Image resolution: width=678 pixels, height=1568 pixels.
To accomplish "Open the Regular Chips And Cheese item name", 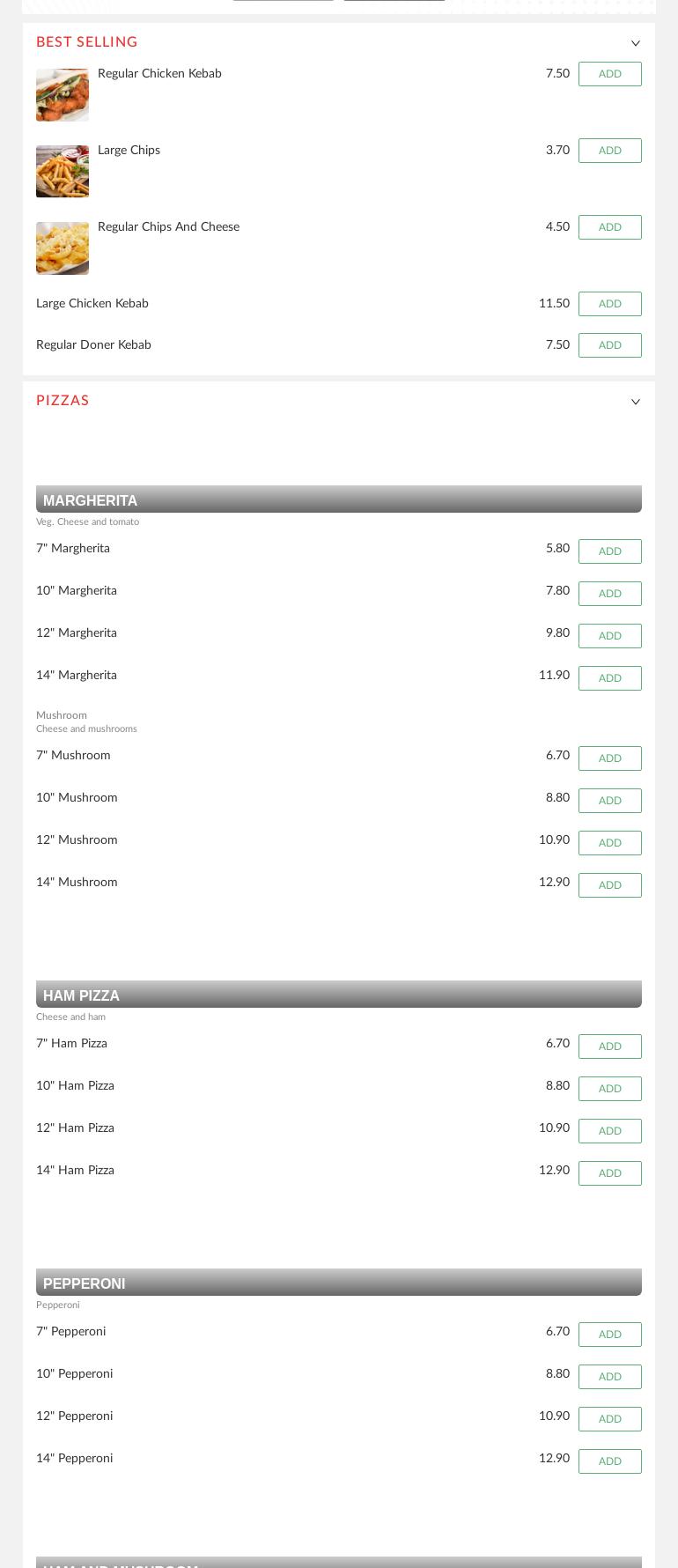I will pos(168,227).
